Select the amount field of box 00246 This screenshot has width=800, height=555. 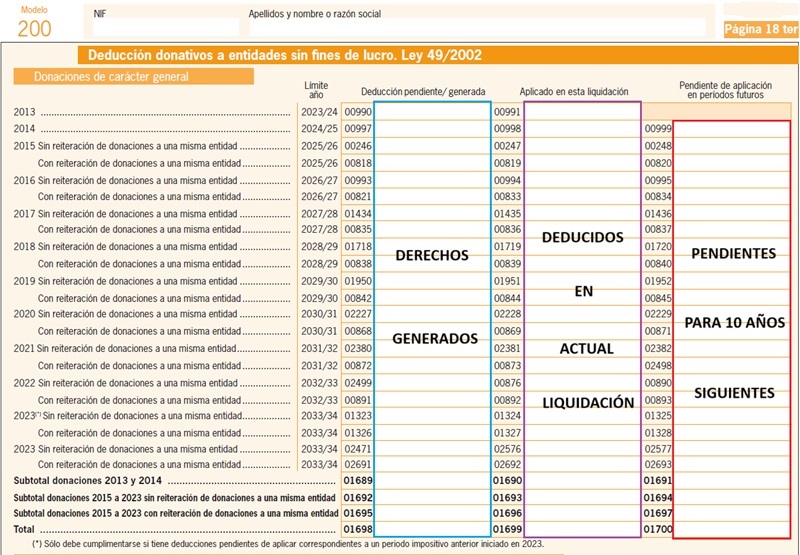433,146
